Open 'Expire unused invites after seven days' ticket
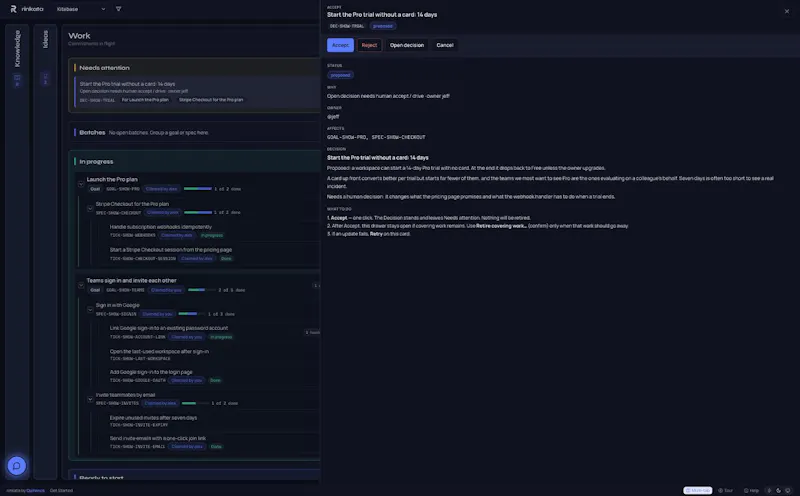The image size is (800, 496). point(153,417)
